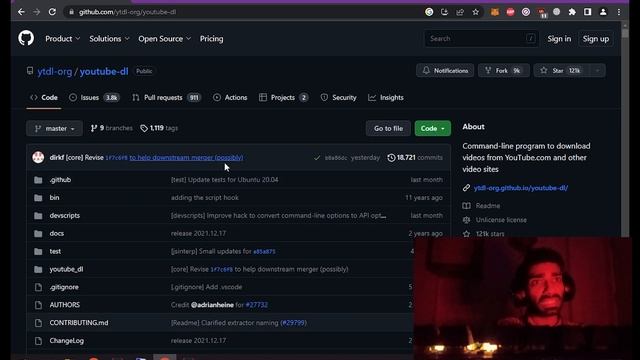Open the CONTRIBUTING.md file
The image size is (640, 360).
pyautogui.click(x=79, y=323)
